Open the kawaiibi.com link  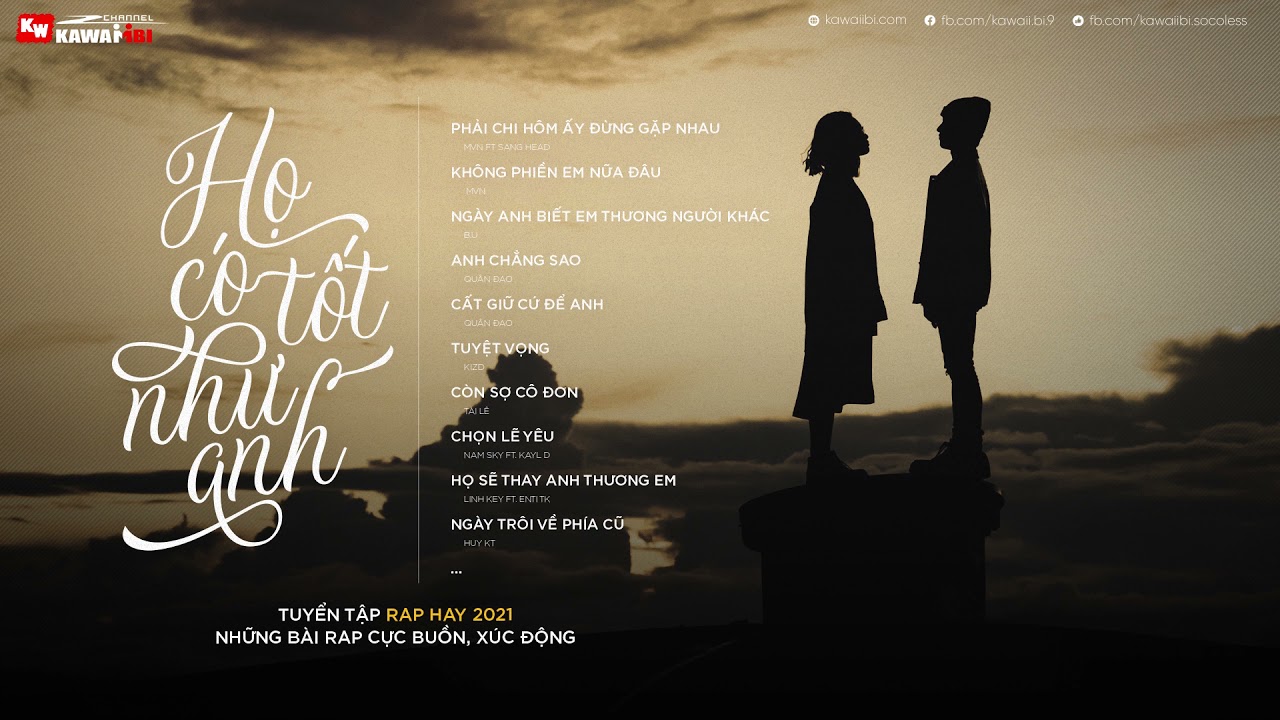865,20
